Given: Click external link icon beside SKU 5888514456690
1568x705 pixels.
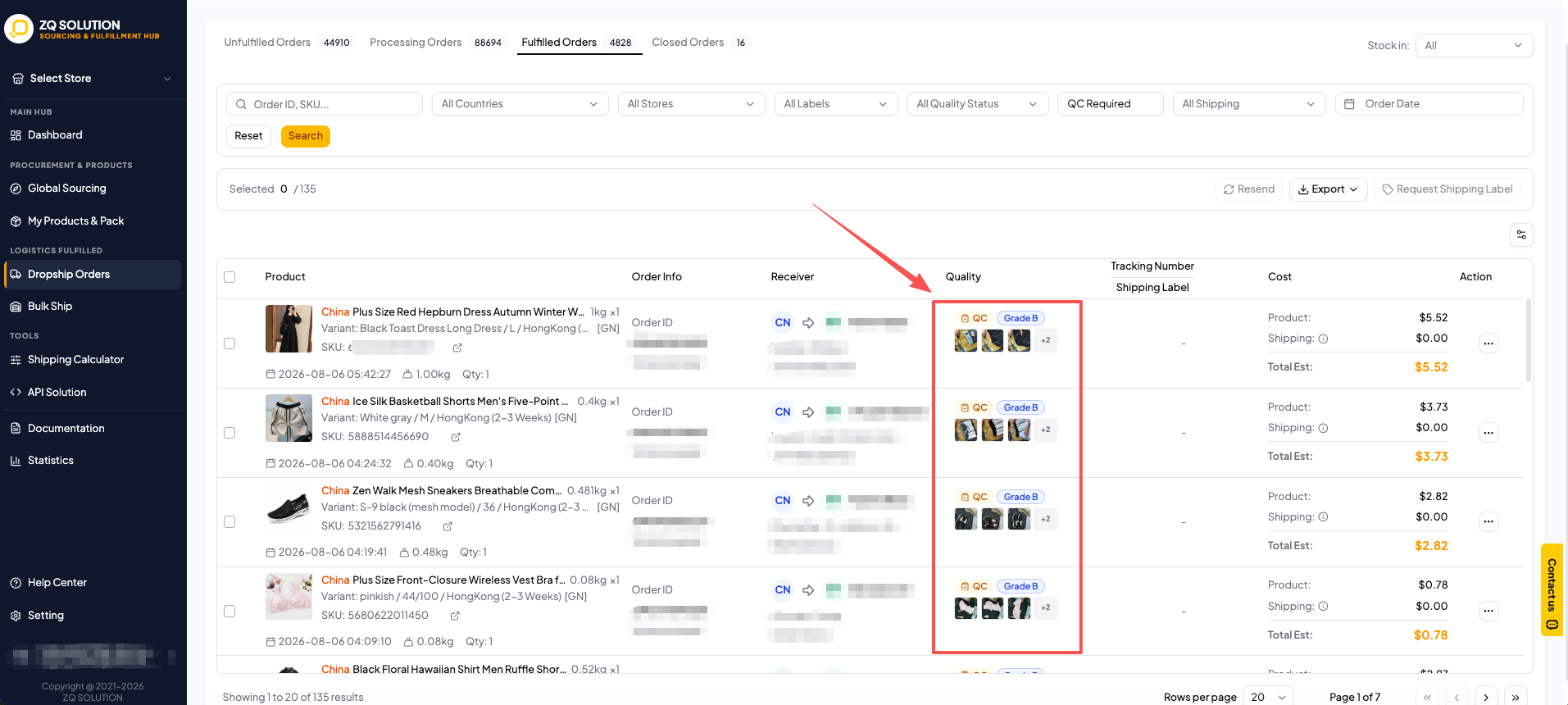Looking at the screenshot, I should click(x=456, y=437).
